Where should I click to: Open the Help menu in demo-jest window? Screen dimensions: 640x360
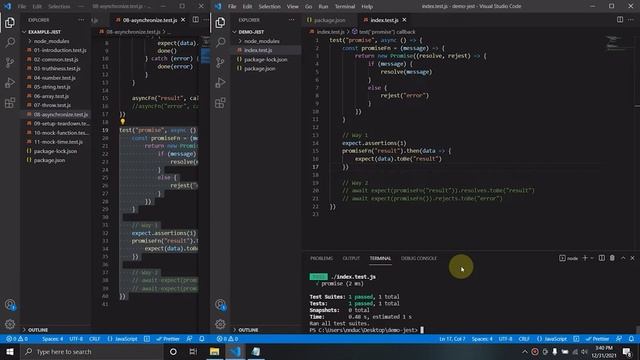coord(367,7)
